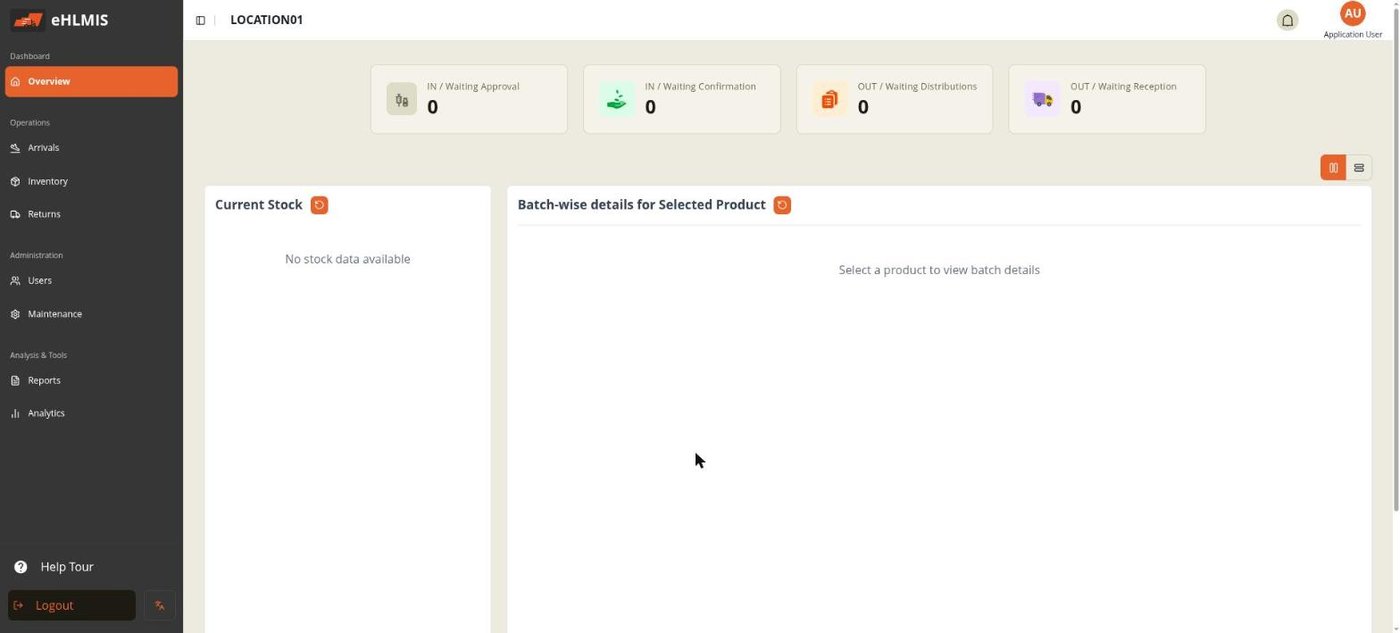The width and height of the screenshot is (1400, 633).
Task: Click the Users sidebar icon
Action: pyautogui.click(x=15, y=281)
